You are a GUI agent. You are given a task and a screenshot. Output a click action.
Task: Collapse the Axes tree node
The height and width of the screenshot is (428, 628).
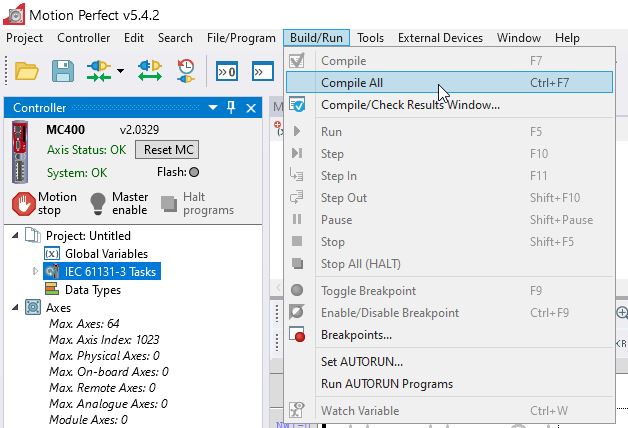[x=16, y=307]
